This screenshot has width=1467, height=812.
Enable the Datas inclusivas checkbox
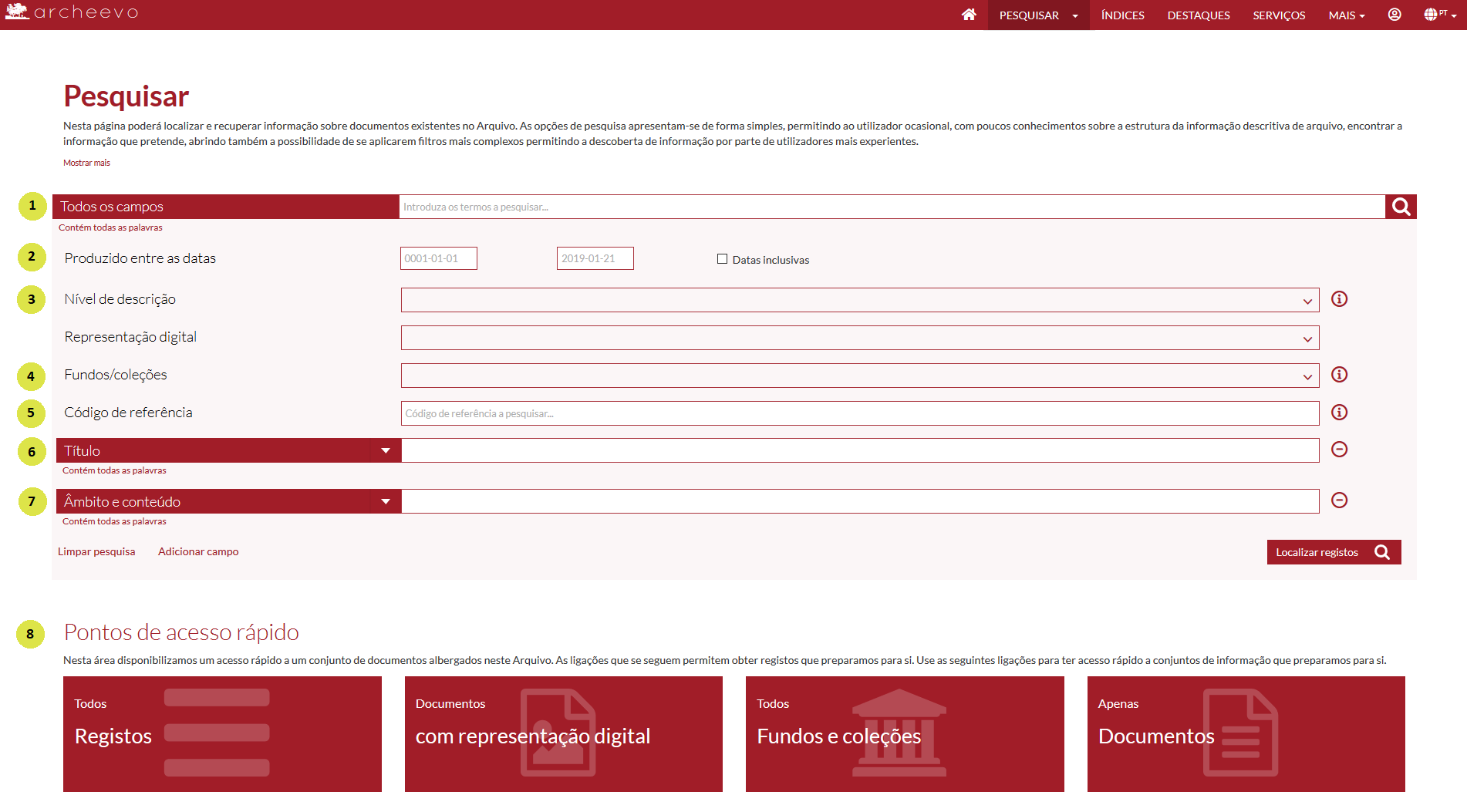(722, 259)
